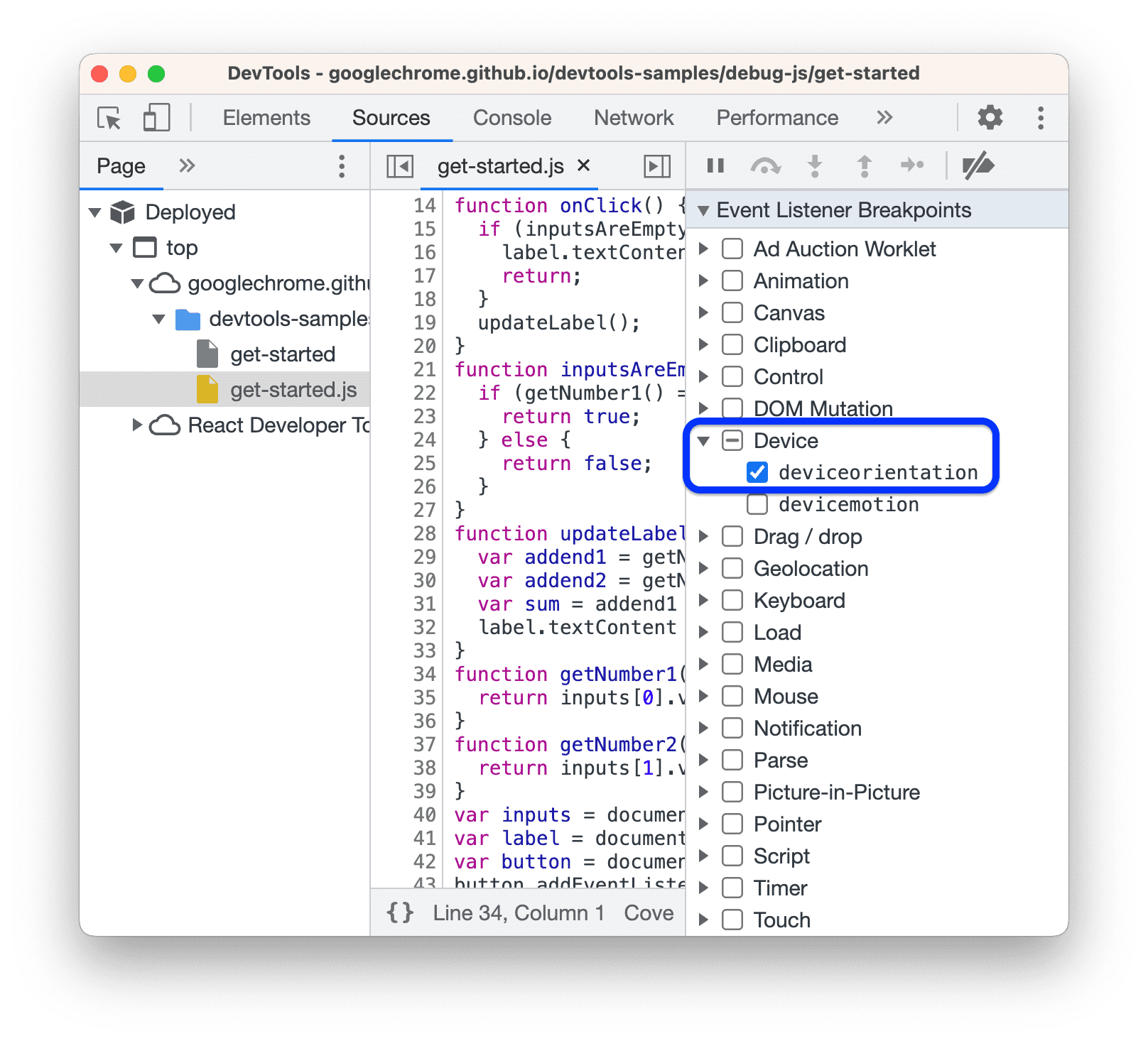Viewport: 1148px width, 1041px height.
Task: Step out of the current function
Action: [865, 165]
